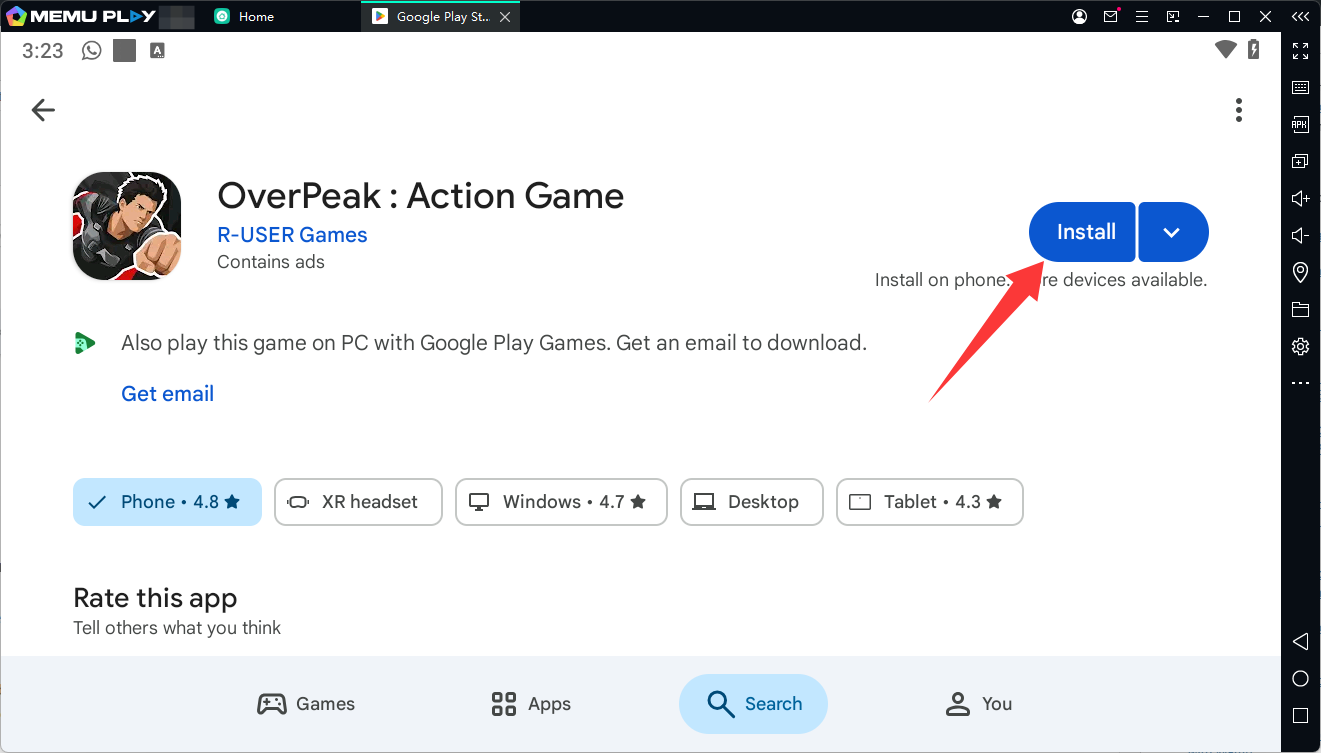The width and height of the screenshot is (1321, 753).
Task: Tap the WhatsApp status bar icon
Action: 92,50
